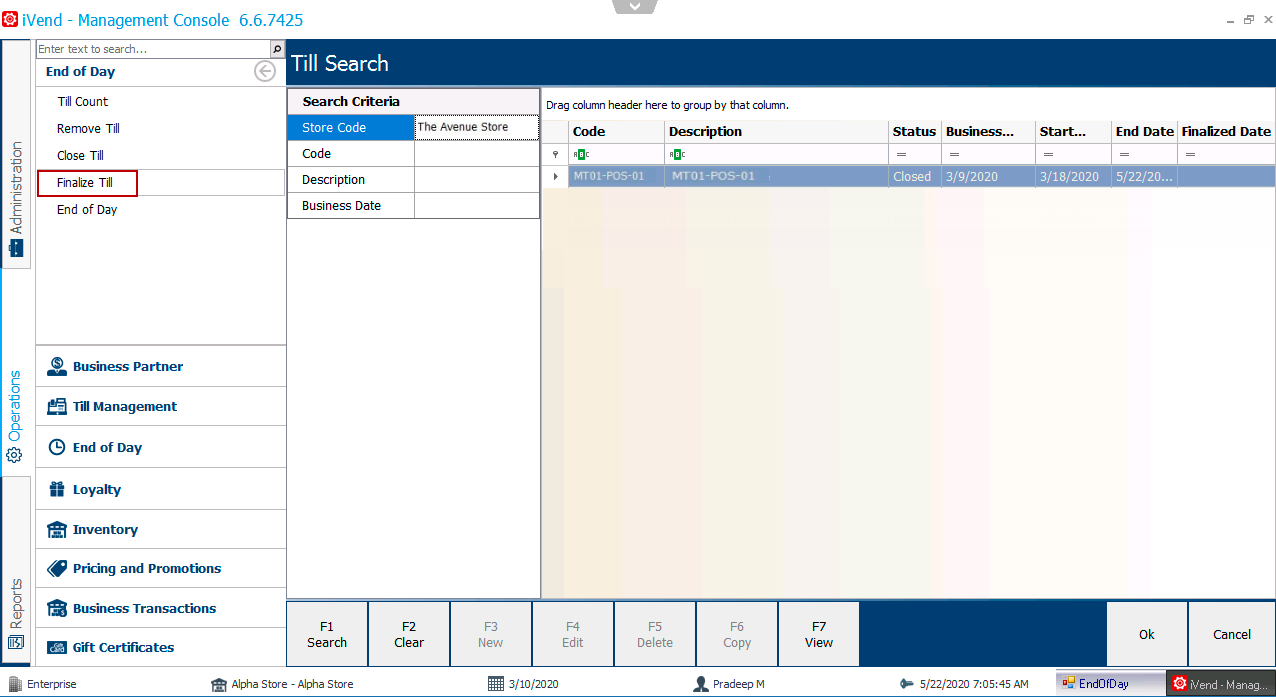Screen dimensions: 1276x697
Task: Expand the MT01-POS-01 row indicator arrow
Action: coord(555,176)
